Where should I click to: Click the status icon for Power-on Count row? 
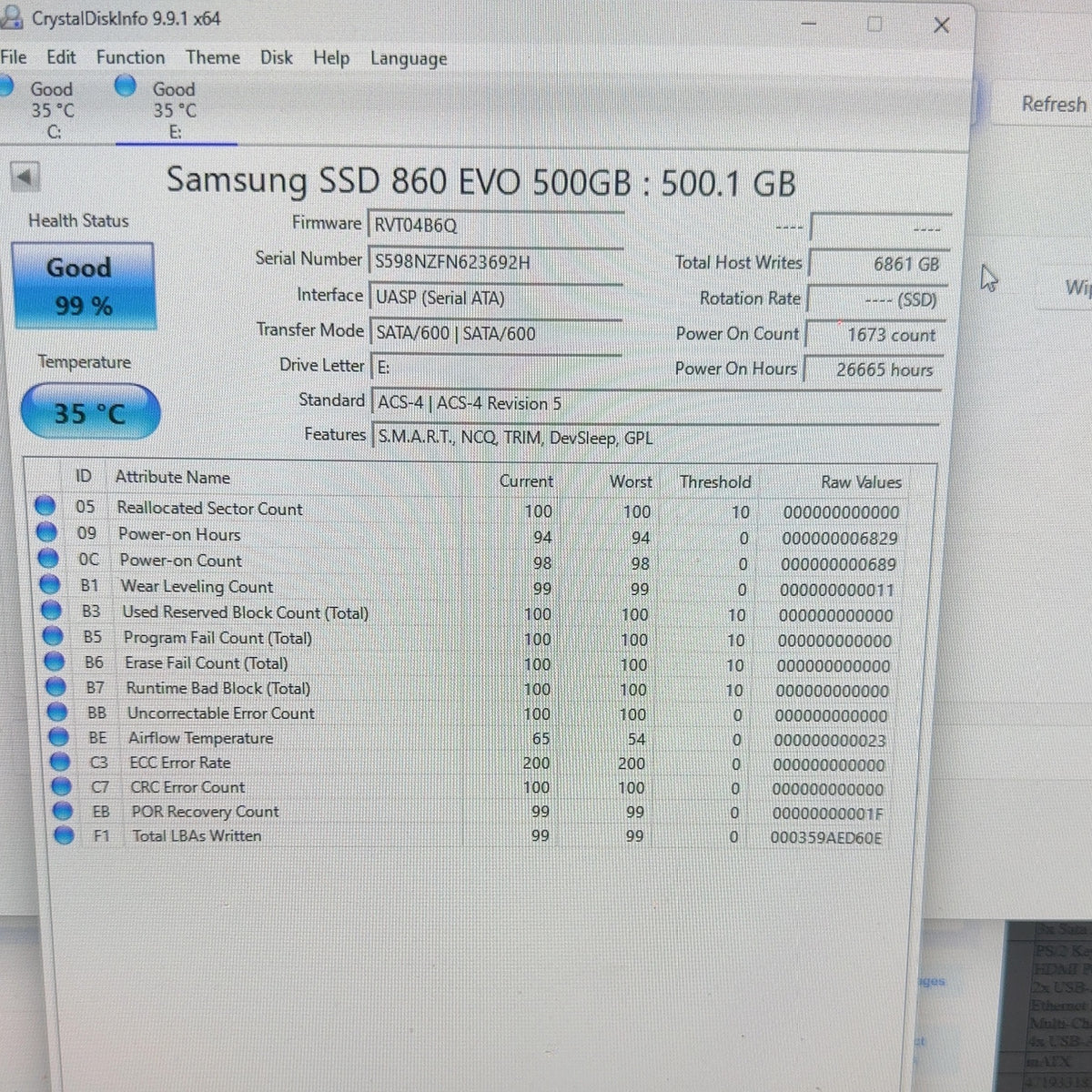click(49, 559)
